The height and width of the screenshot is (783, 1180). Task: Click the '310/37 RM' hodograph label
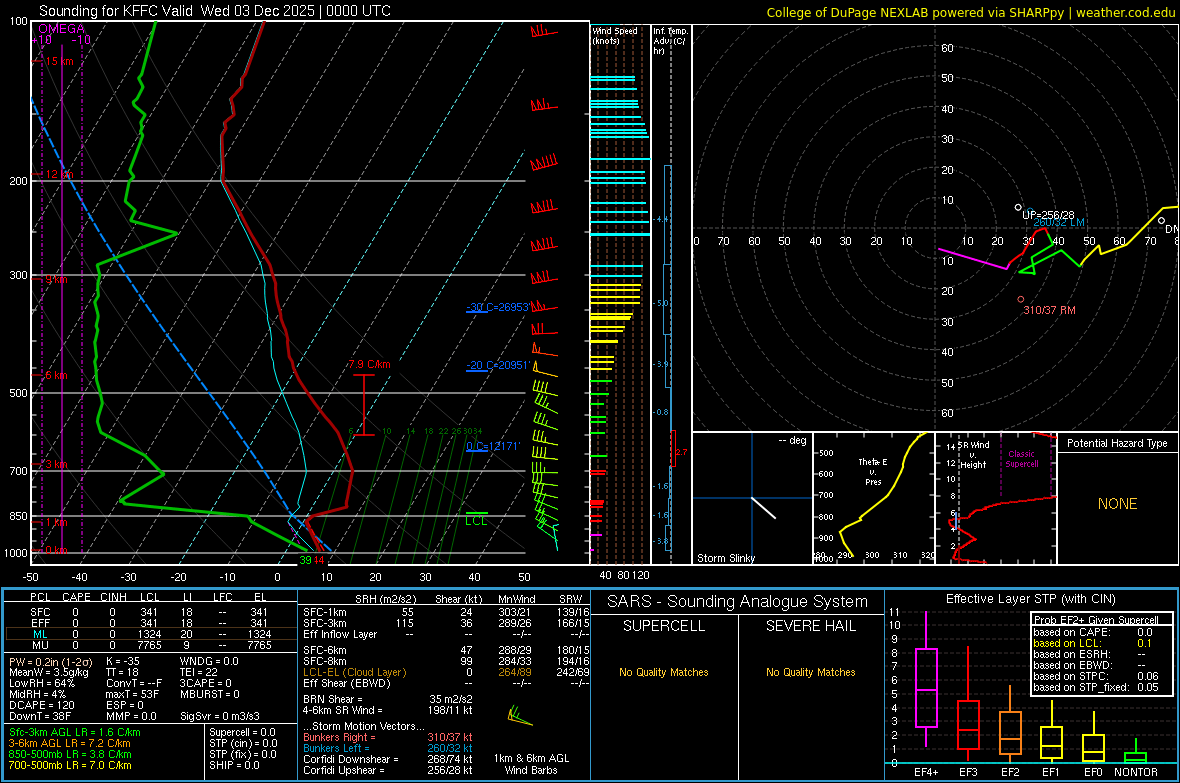click(x=1049, y=310)
